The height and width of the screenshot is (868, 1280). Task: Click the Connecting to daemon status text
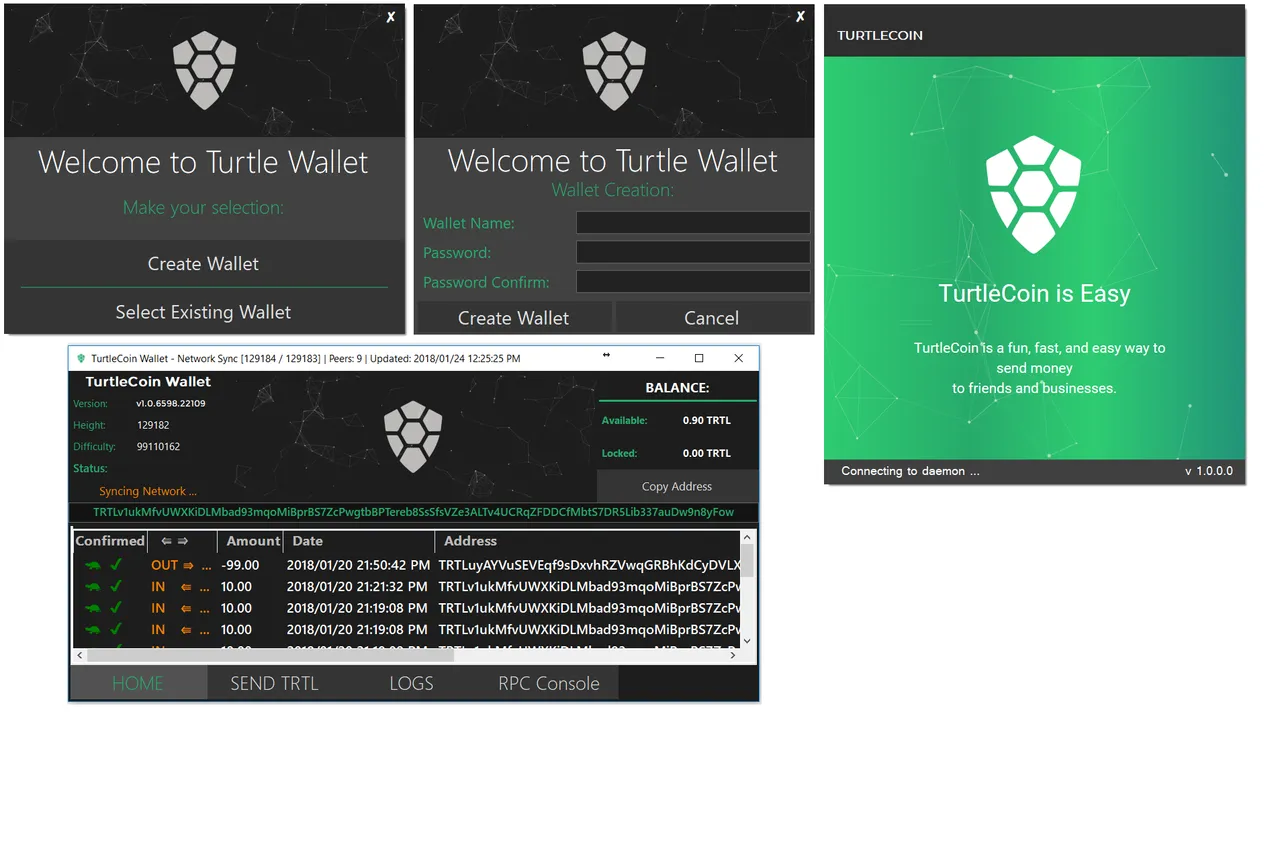click(x=910, y=471)
